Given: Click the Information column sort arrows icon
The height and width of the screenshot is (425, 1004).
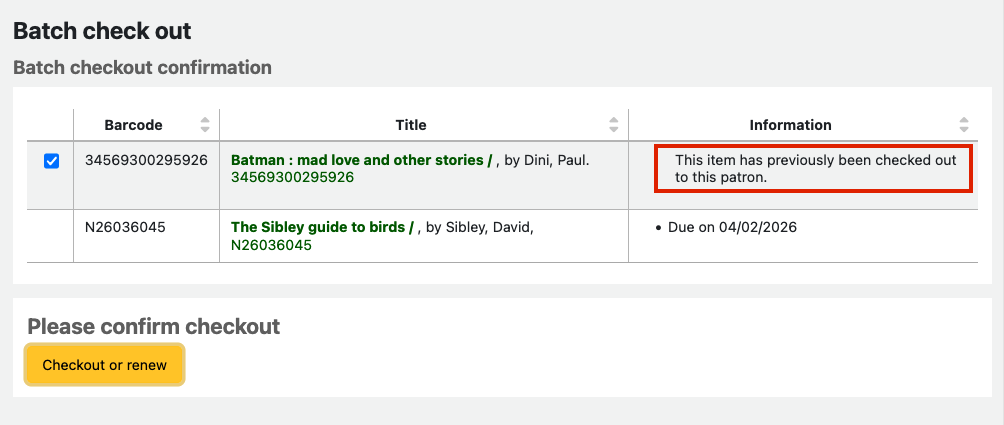Looking at the screenshot, I should point(963,125).
